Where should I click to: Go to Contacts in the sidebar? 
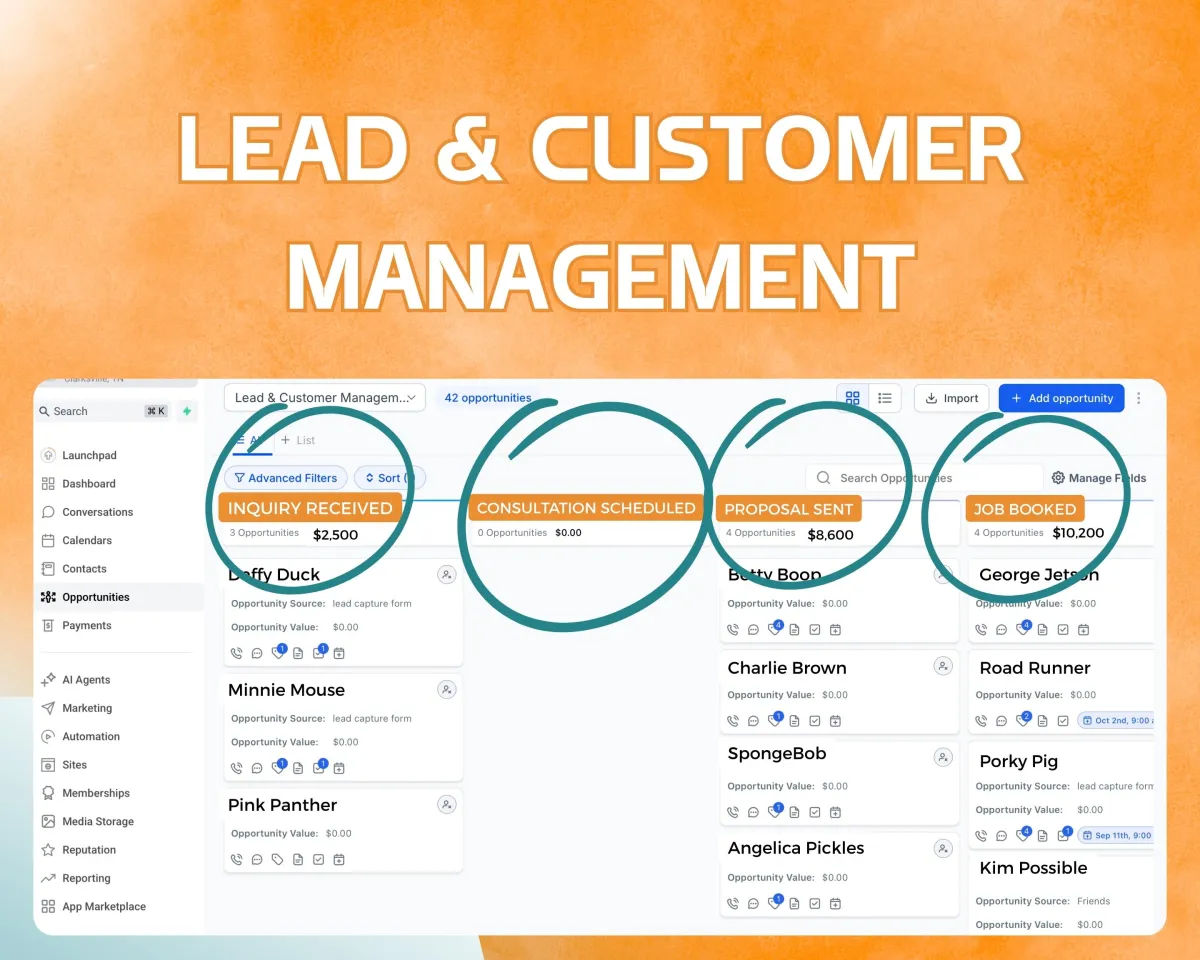click(84, 569)
